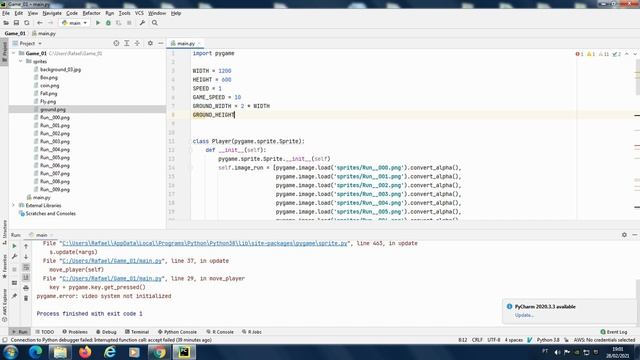Image resolution: width=640 pixels, height=360 pixels.
Task: Click the Locate opened file target icon
Action: coord(116,43)
